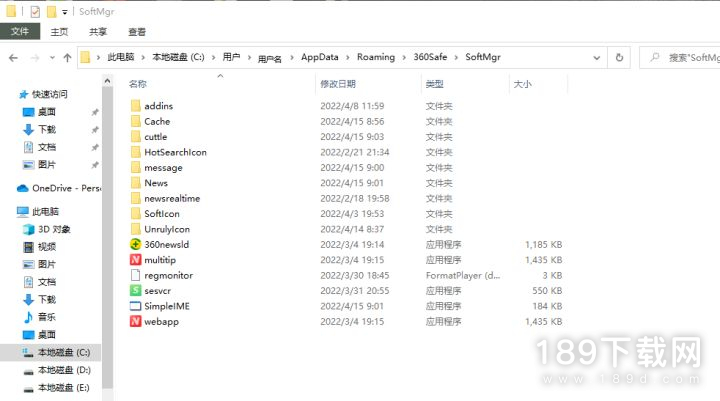The height and width of the screenshot is (401, 720).
Task: Click sidebar scrollbar up arrow
Action: pyautogui.click(x=107, y=81)
